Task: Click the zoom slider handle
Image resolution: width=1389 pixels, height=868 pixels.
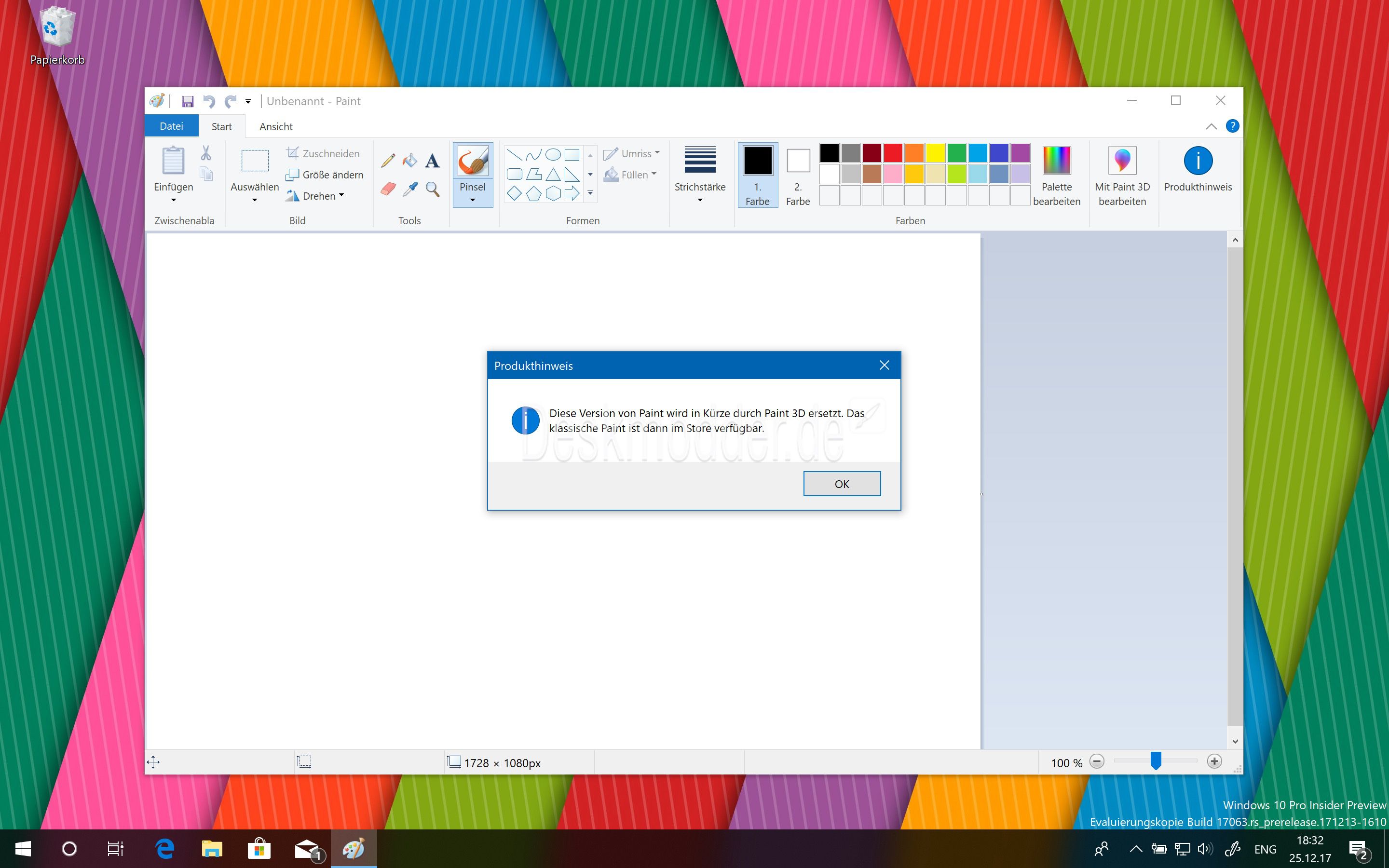Action: [1156, 761]
